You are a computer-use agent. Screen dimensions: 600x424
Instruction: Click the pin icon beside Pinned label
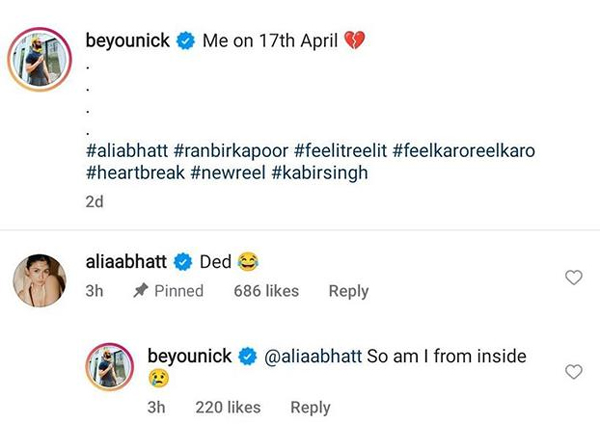click(x=141, y=291)
